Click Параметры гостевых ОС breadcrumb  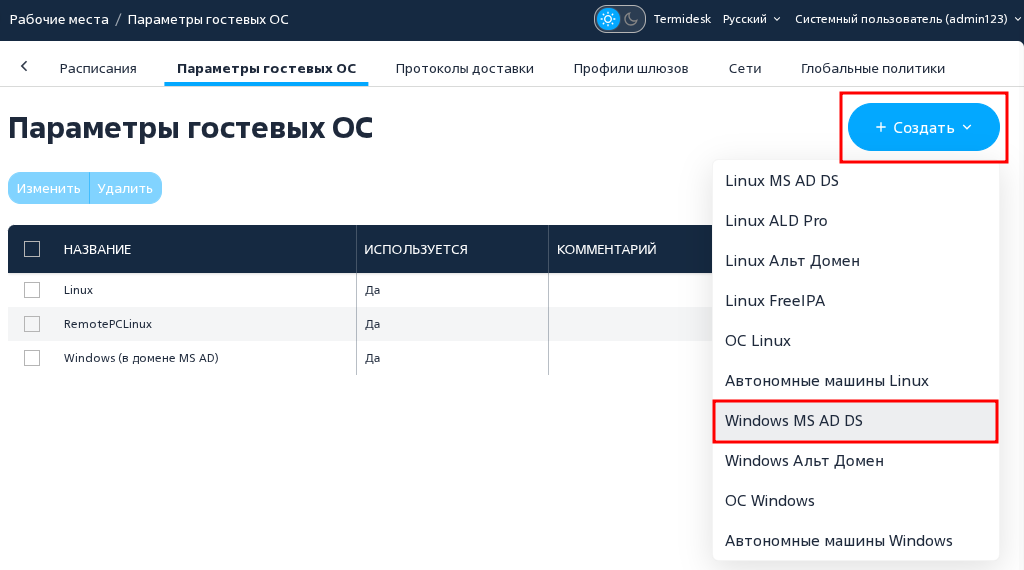point(208,19)
